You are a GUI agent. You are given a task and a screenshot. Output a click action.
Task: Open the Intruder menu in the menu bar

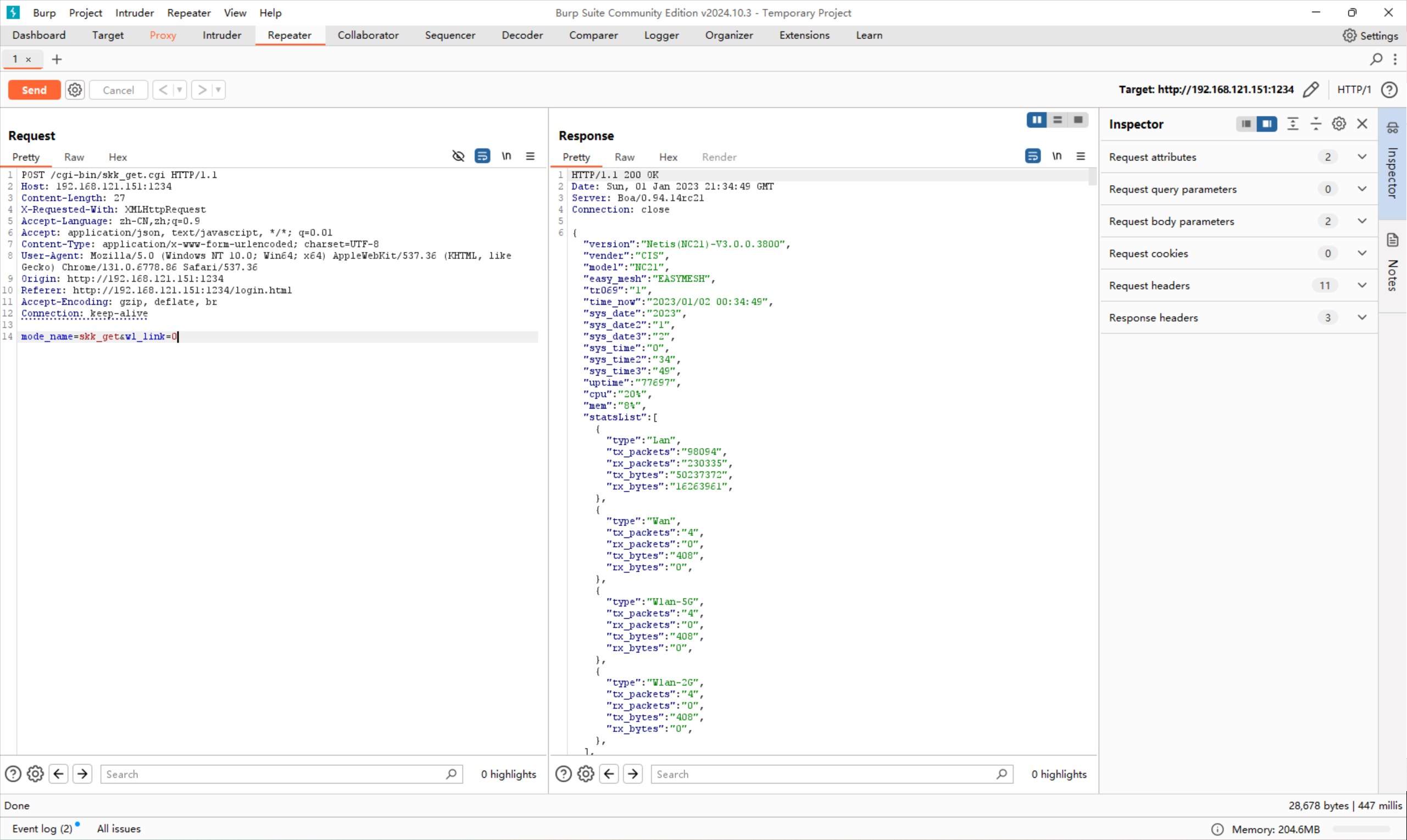[134, 13]
